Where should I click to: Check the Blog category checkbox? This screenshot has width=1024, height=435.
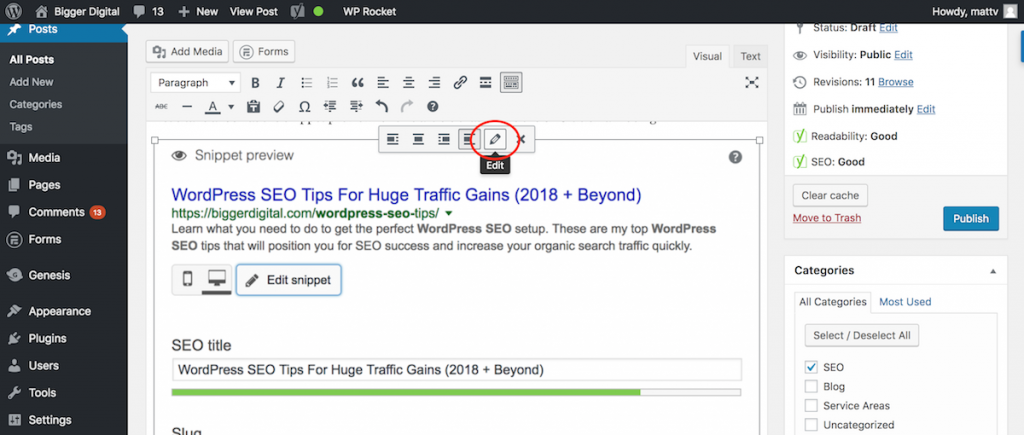811,387
